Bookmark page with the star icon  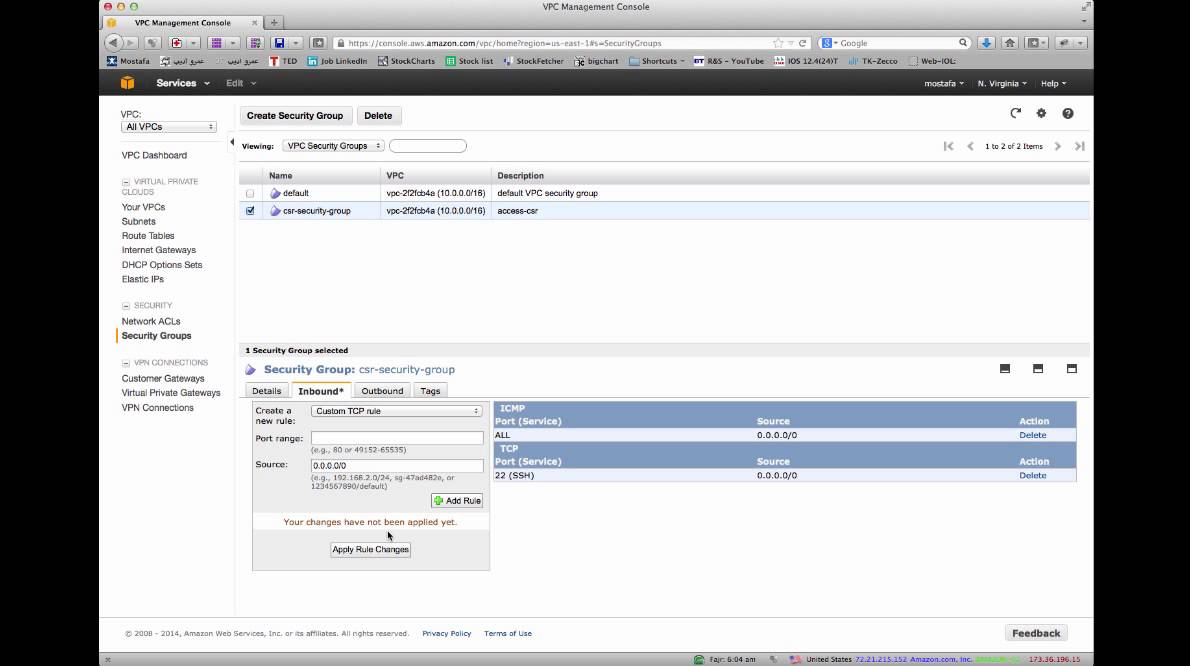click(x=778, y=43)
